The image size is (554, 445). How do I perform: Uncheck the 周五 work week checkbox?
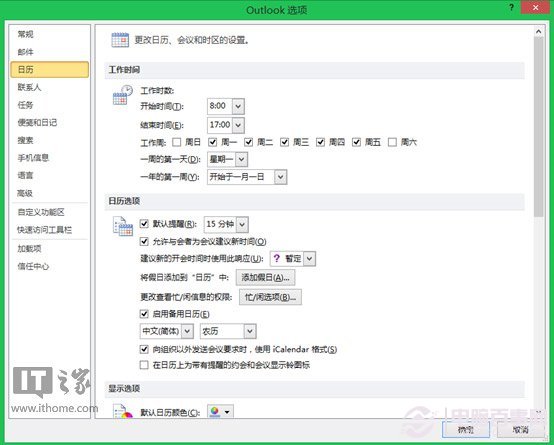coord(356,142)
